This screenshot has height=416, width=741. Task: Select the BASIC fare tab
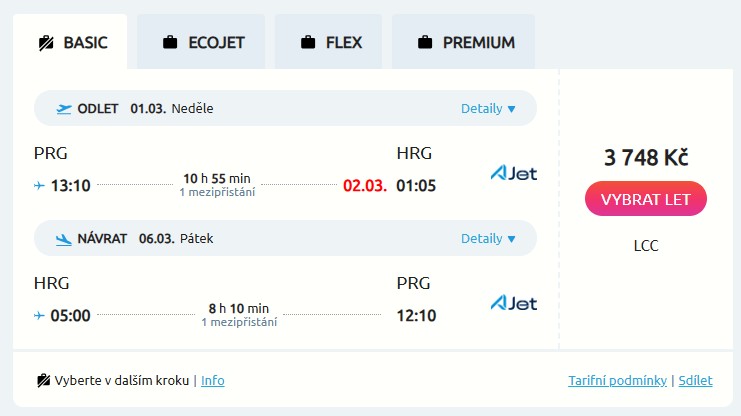(70, 42)
